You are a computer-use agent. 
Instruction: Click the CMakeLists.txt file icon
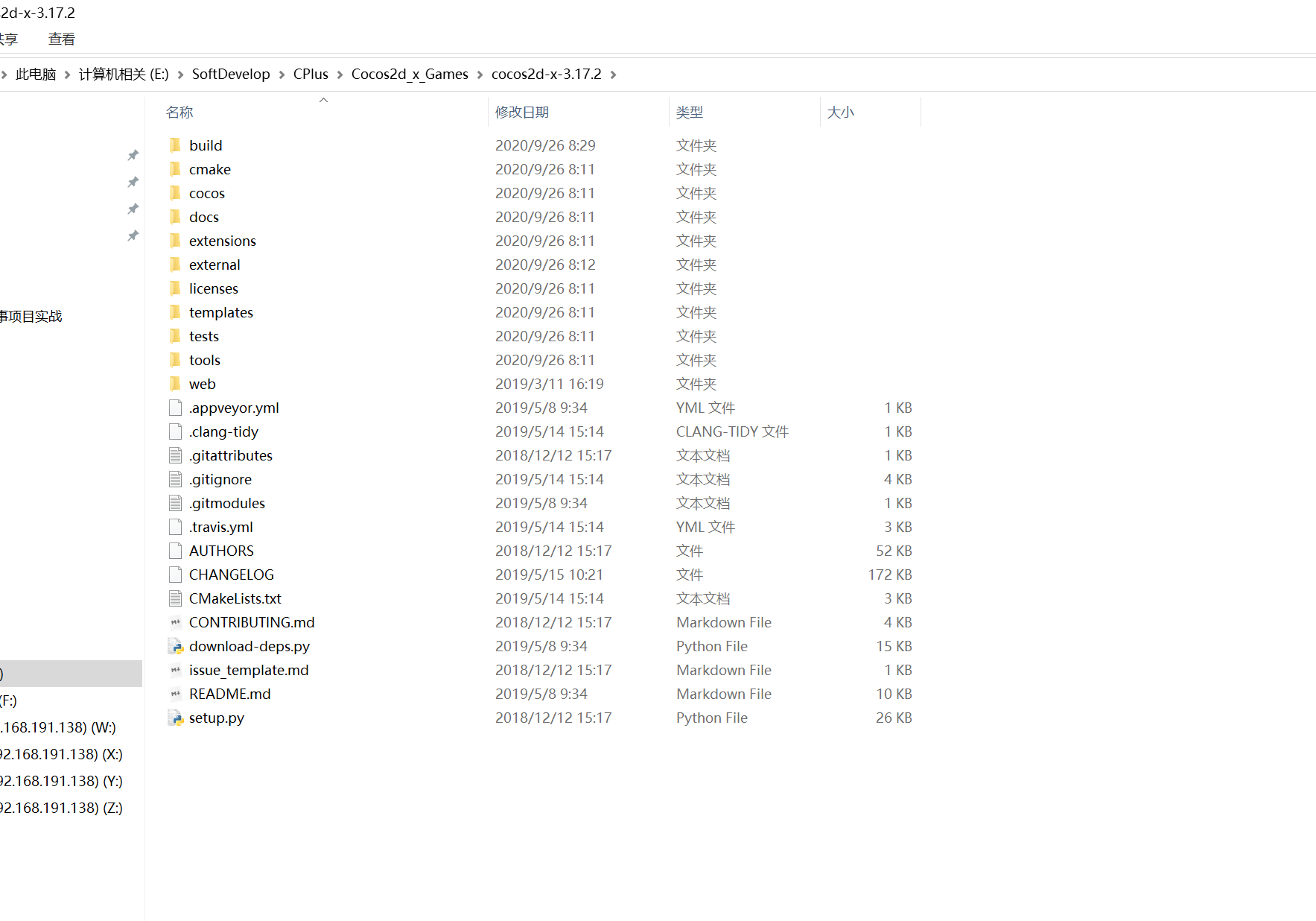pyautogui.click(x=175, y=598)
